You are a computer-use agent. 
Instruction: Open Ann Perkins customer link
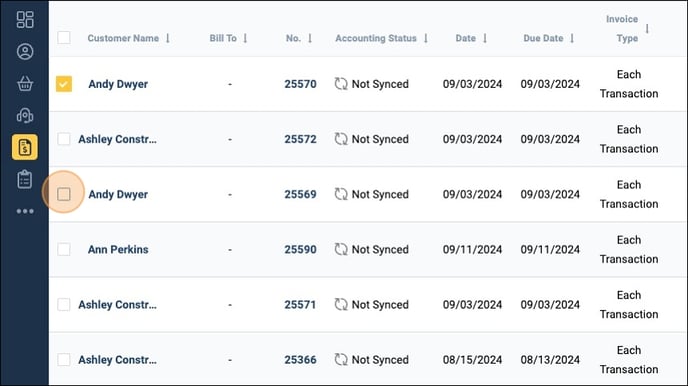point(118,249)
